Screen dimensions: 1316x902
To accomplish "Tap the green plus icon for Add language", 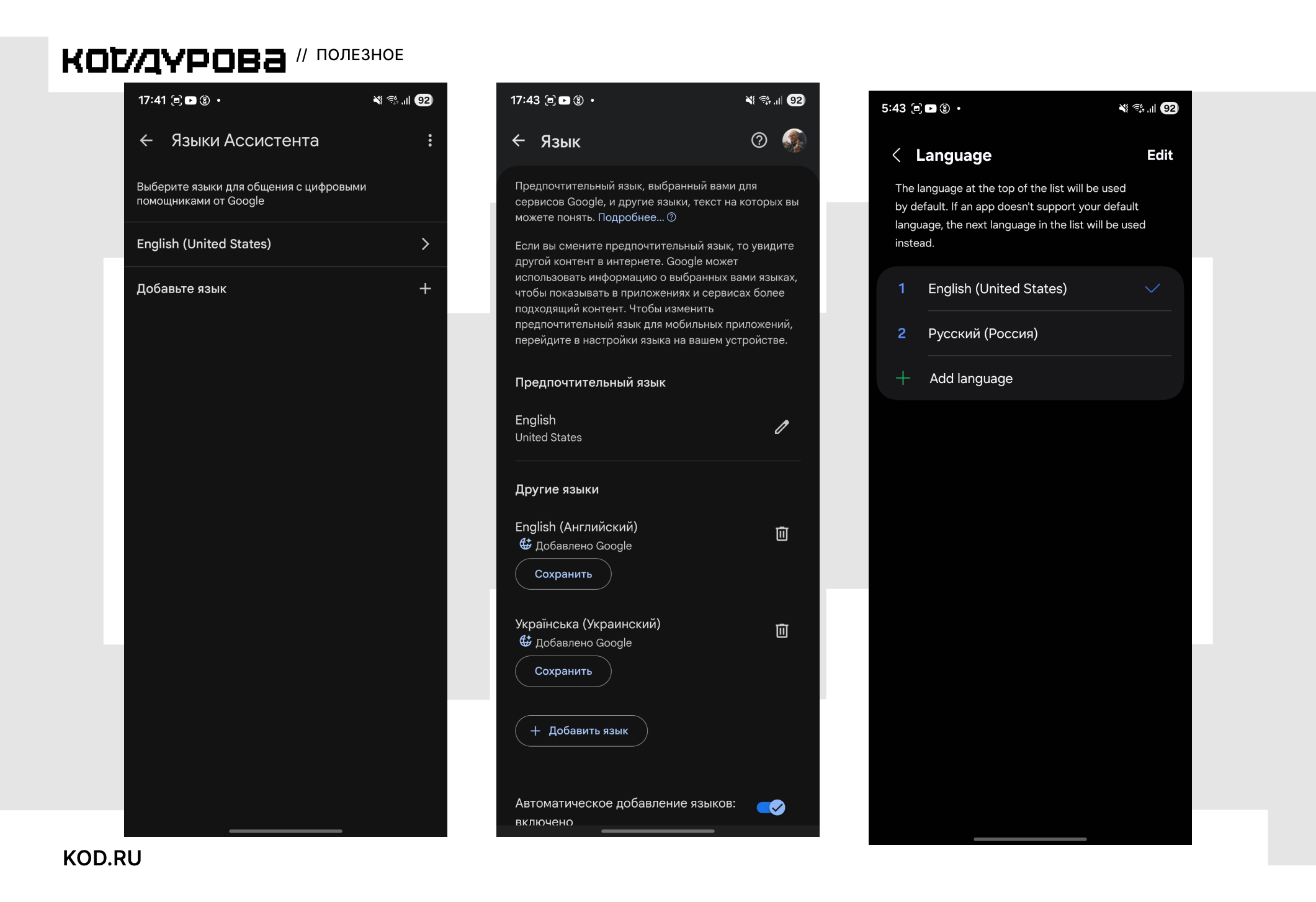I will [x=903, y=378].
